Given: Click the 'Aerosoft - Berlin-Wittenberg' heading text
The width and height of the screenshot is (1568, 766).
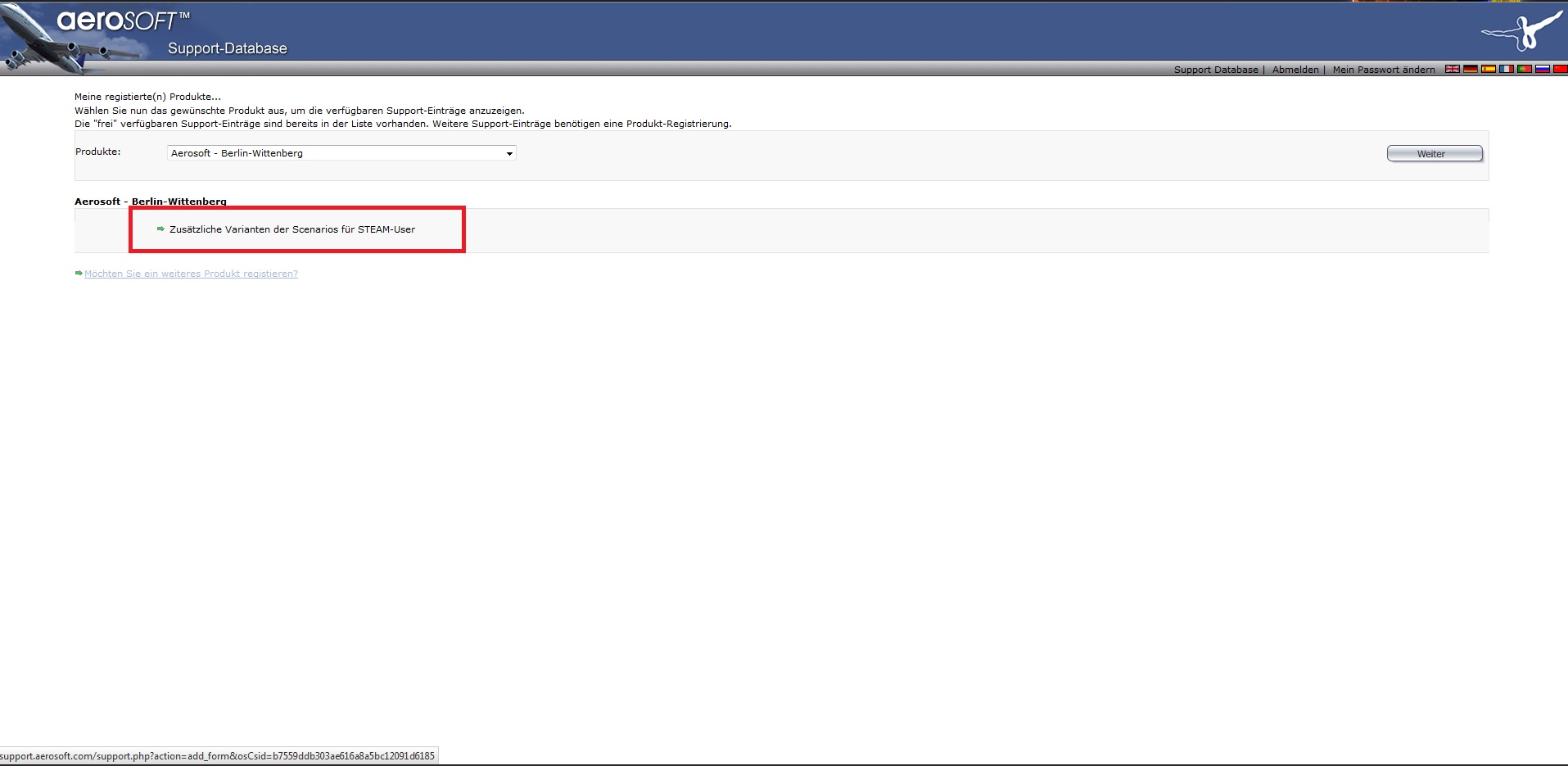Looking at the screenshot, I should click(151, 202).
